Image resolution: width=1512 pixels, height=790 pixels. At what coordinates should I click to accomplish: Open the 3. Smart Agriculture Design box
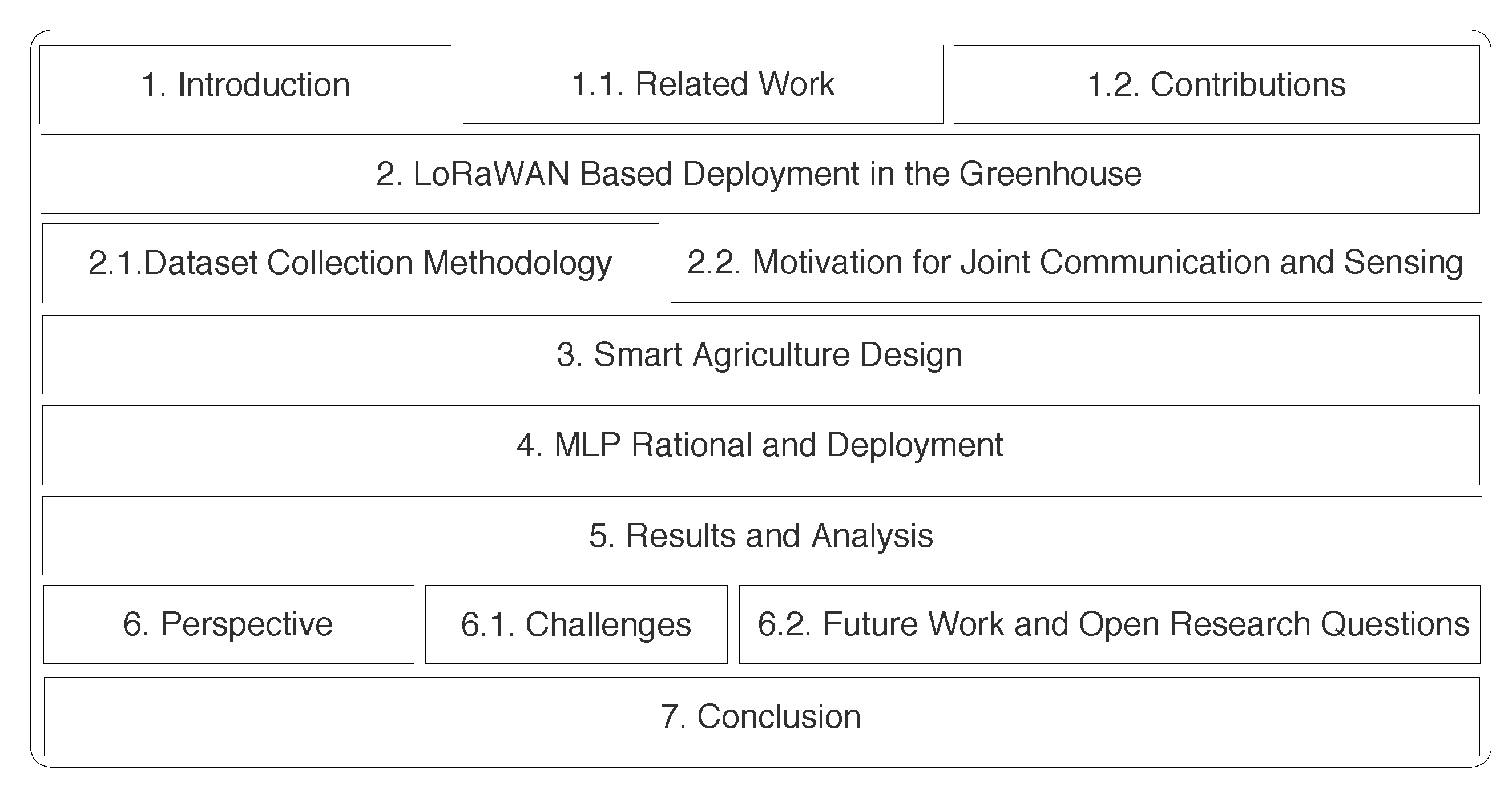pos(760,354)
